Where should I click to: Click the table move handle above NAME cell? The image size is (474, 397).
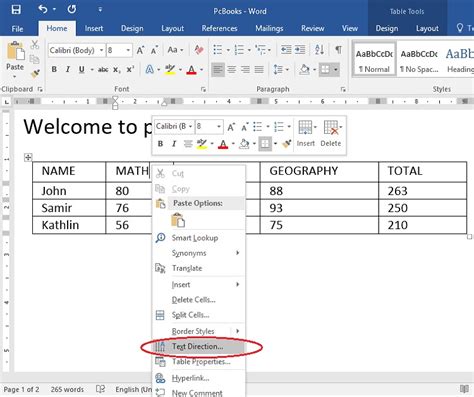[28, 157]
